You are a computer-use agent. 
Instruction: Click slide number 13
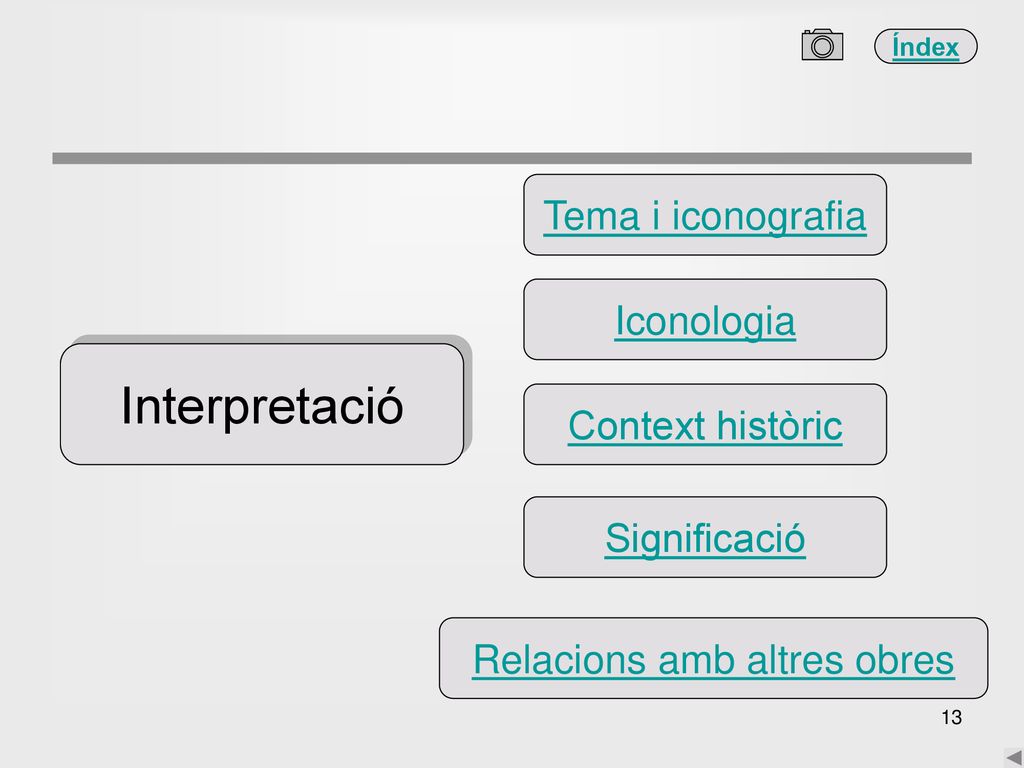pyautogui.click(x=952, y=717)
